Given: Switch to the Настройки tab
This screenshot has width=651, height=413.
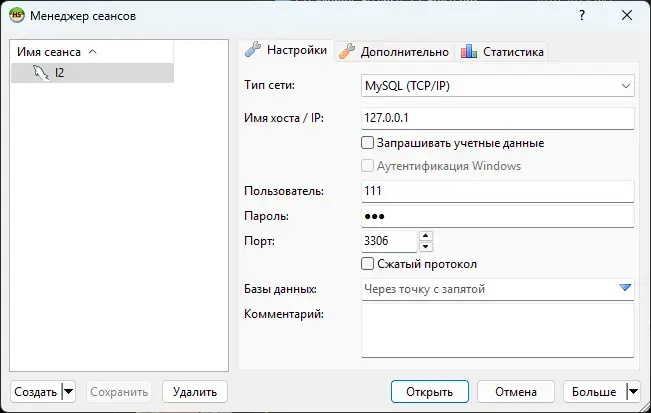Looking at the screenshot, I should point(287,50).
